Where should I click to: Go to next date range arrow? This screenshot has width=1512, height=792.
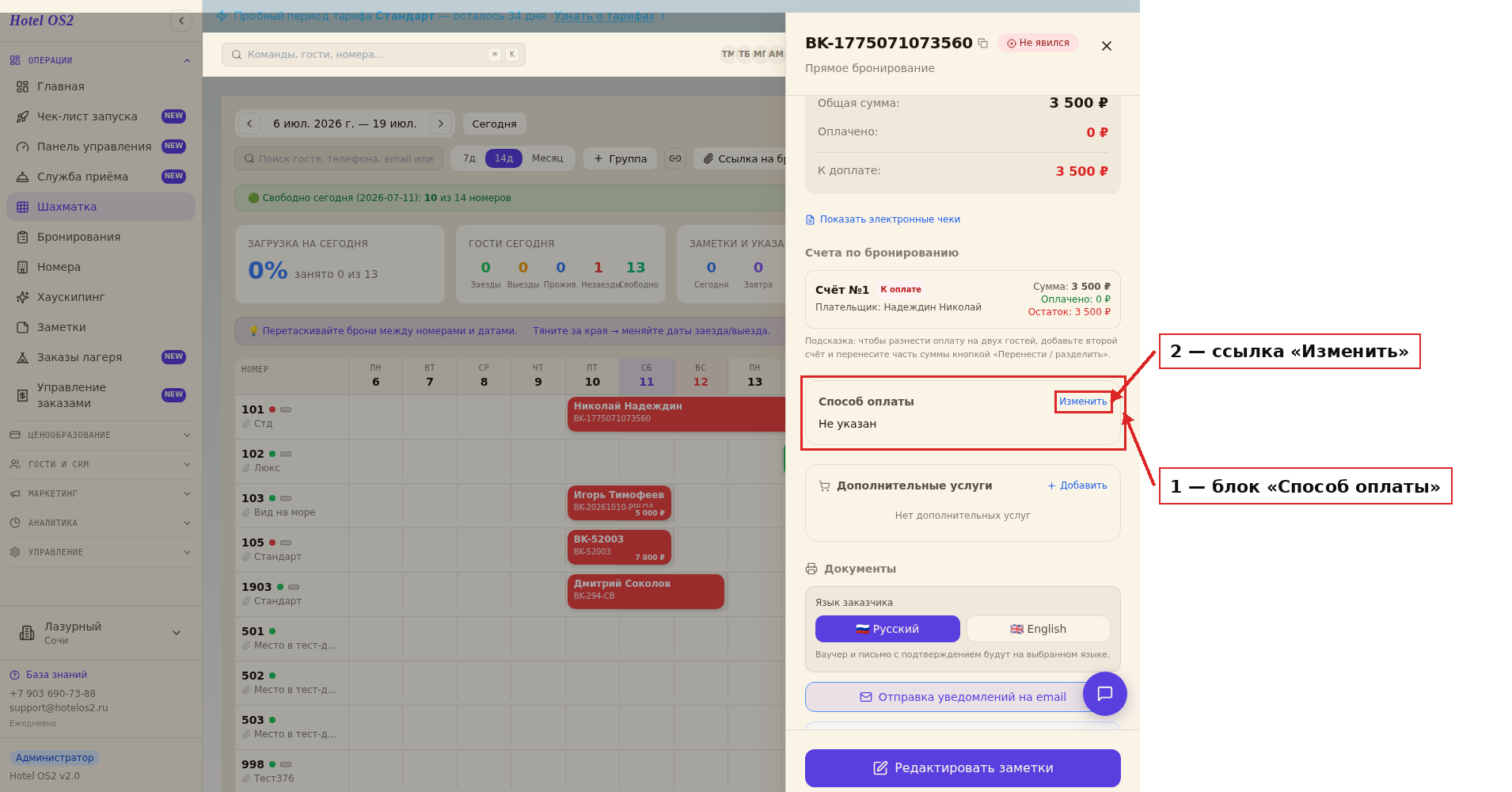[x=441, y=124]
